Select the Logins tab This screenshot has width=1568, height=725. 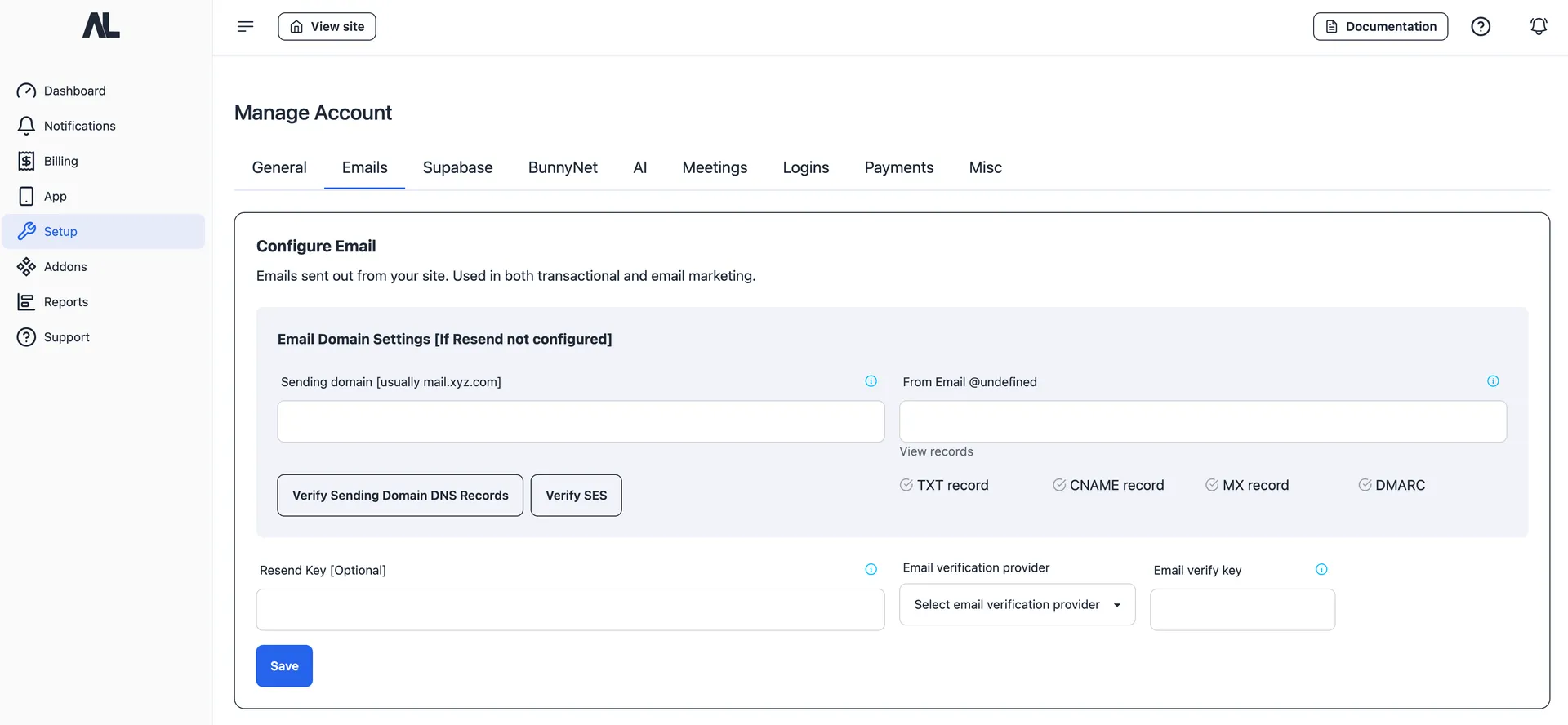tap(806, 167)
